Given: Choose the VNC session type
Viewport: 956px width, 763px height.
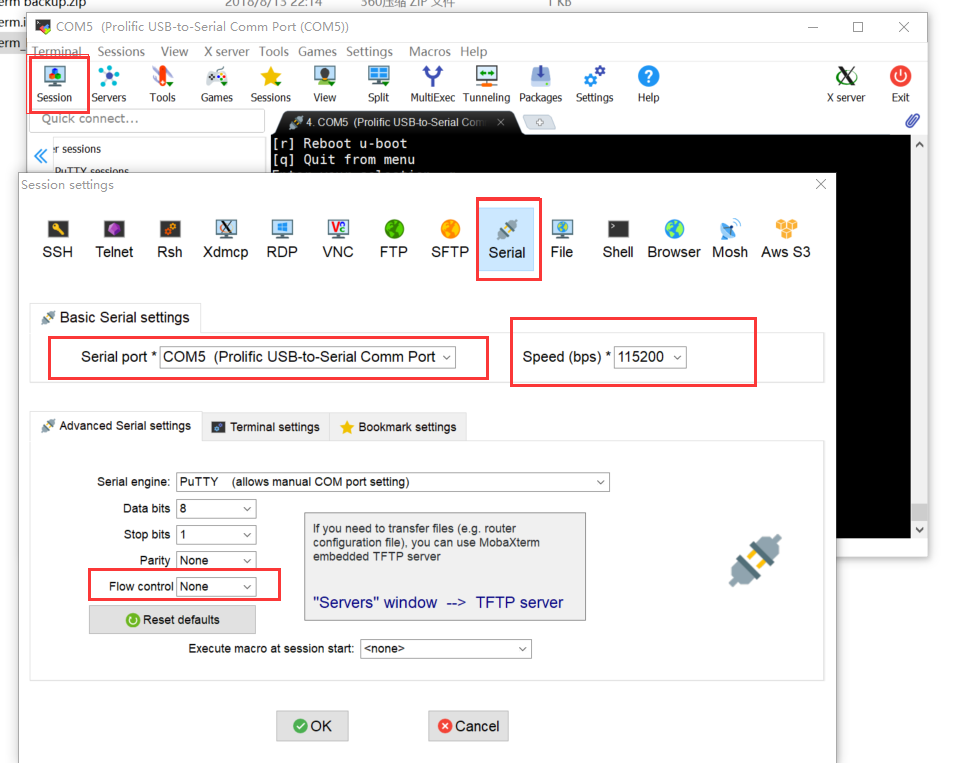Looking at the screenshot, I should pos(338,239).
